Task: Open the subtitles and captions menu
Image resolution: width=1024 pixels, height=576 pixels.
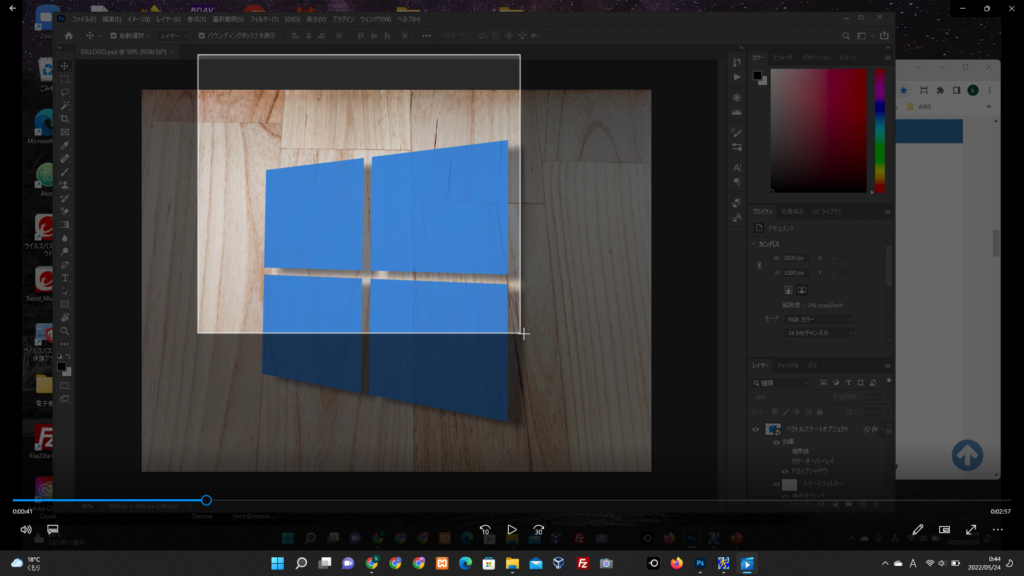Action: click(x=53, y=529)
